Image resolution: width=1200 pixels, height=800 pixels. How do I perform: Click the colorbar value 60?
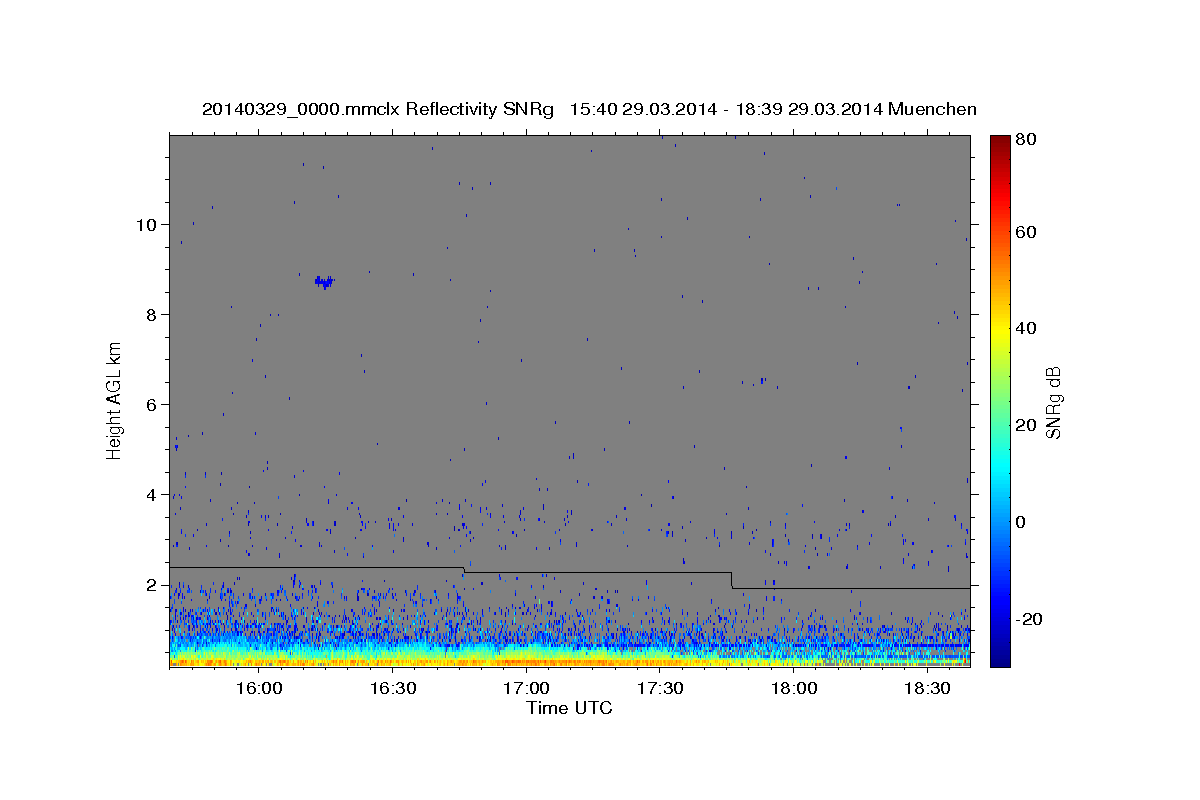point(1028,232)
